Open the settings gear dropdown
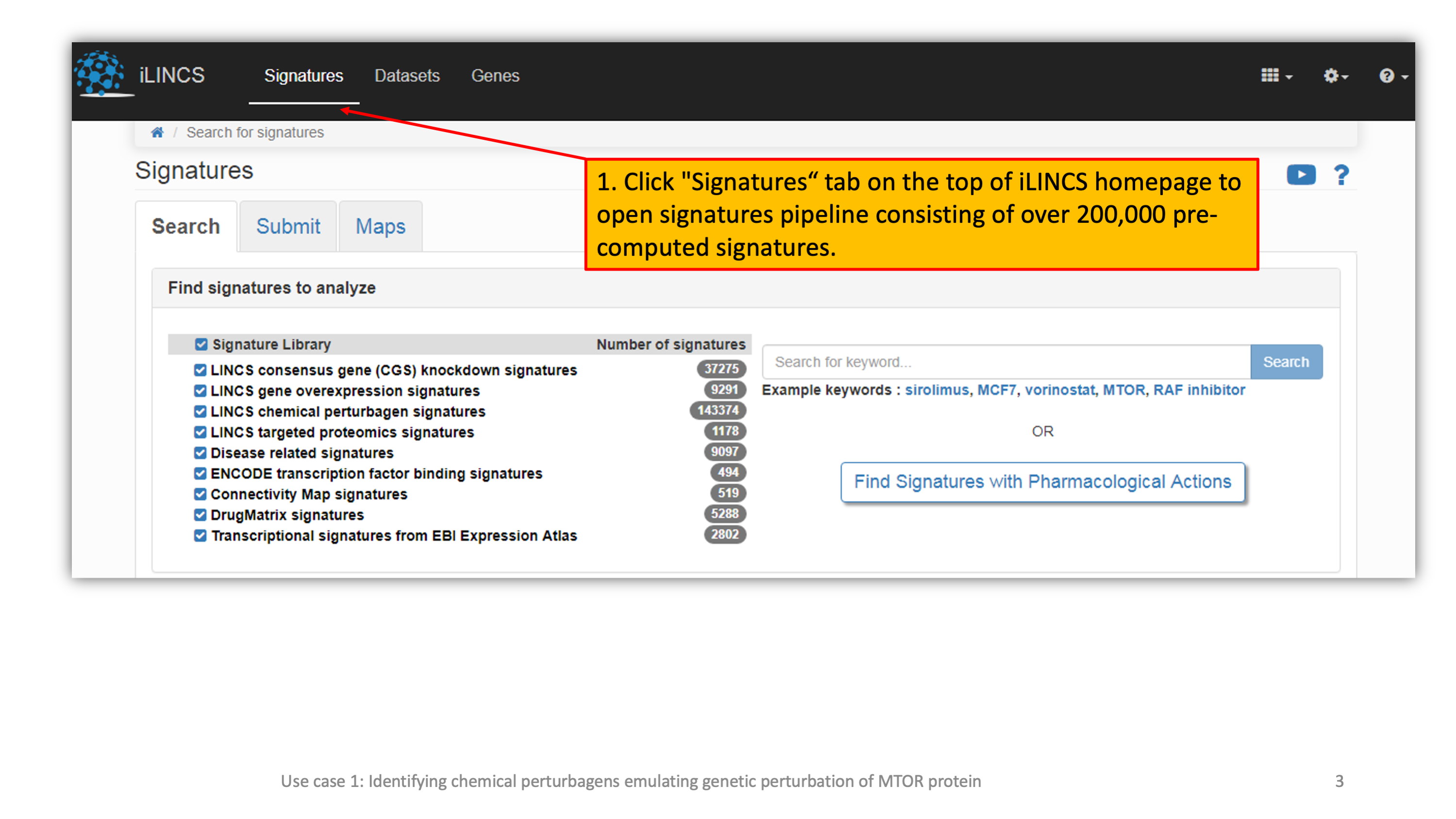 (x=1336, y=75)
